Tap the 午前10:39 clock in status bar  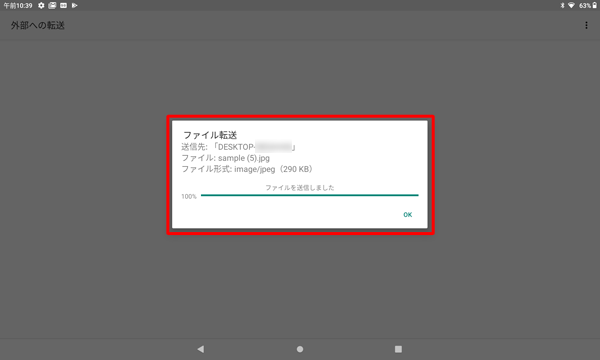[18, 5]
